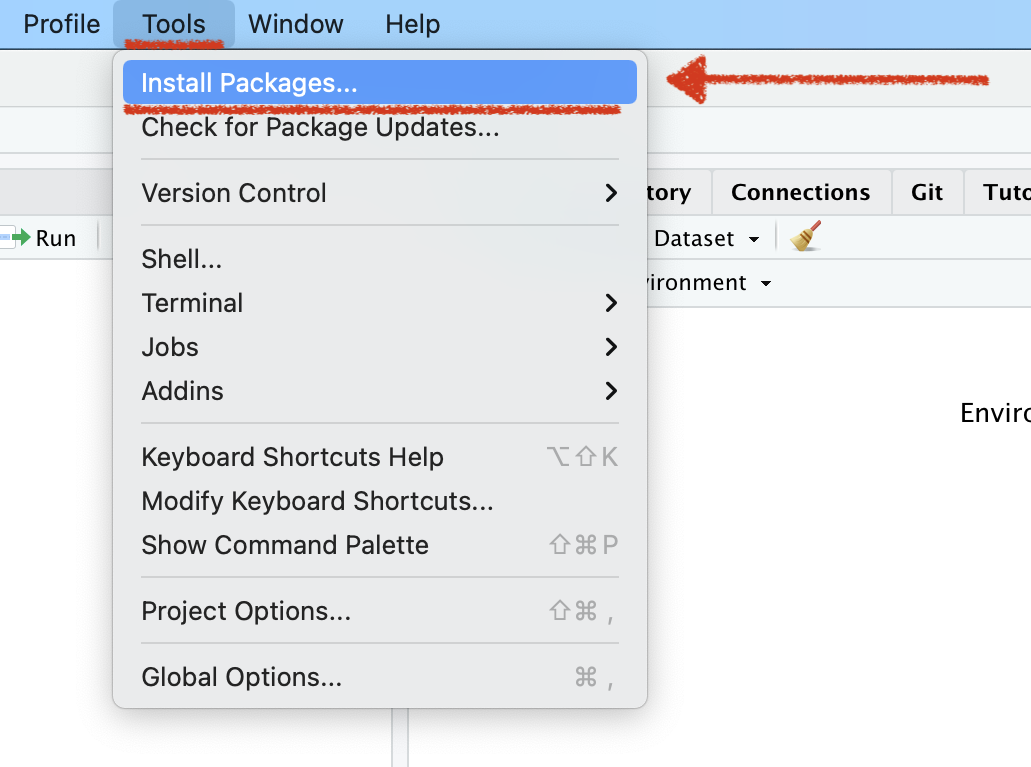The image size is (1031, 767).
Task: Open Project Options...
Action: (246, 611)
